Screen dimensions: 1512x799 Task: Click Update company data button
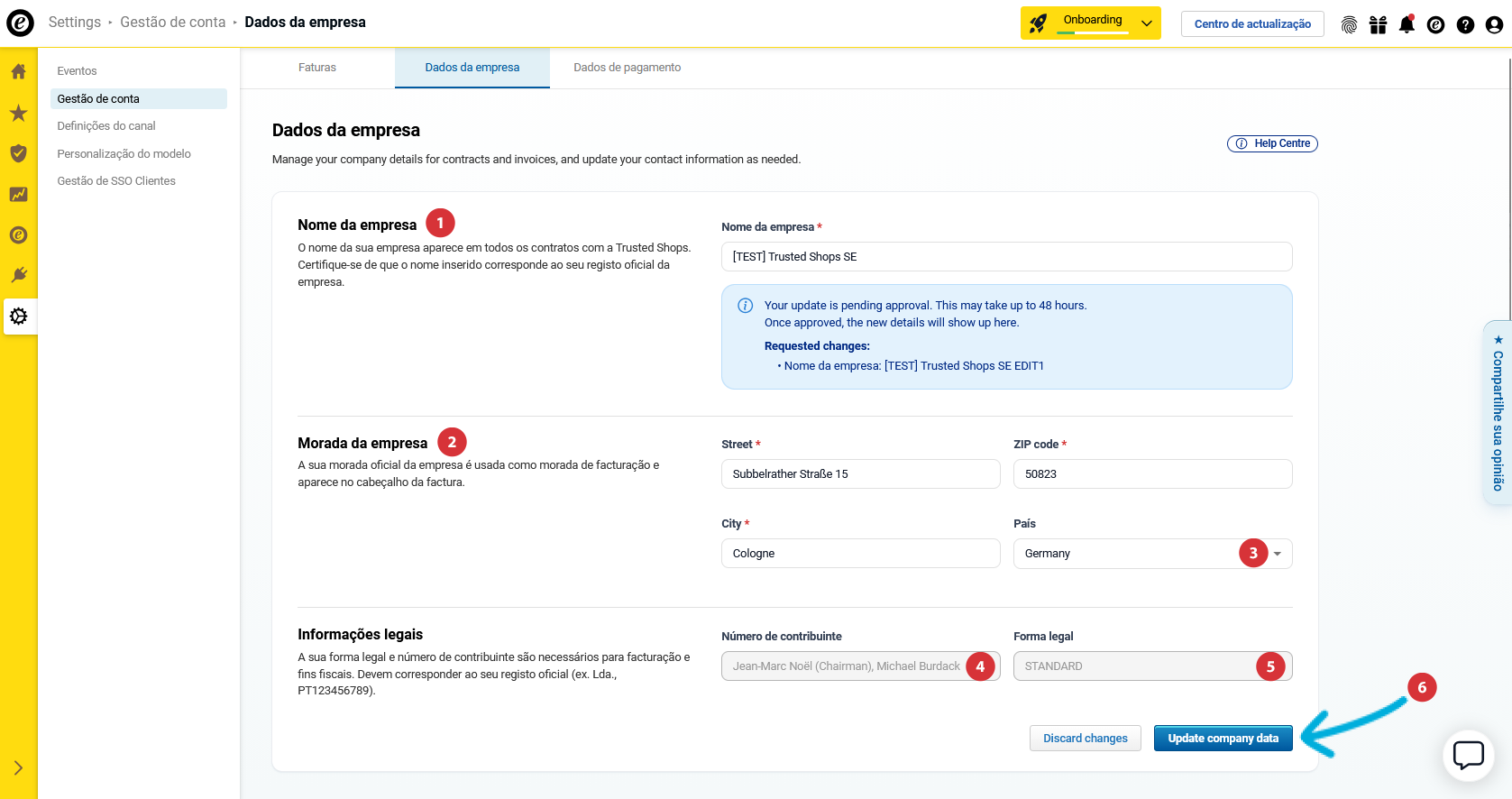pyautogui.click(x=1223, y=738)
